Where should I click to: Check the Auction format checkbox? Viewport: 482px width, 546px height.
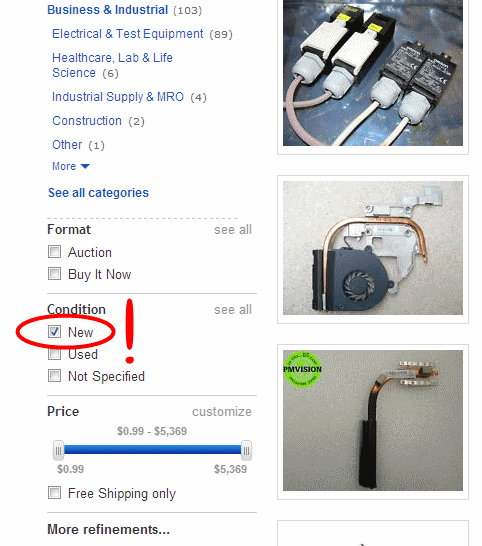tap(54, 251)
